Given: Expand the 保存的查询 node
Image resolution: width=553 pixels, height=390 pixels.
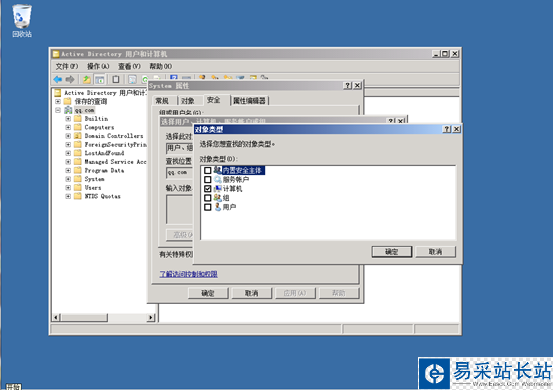Looking at the screenshot, I should tap(58, 102).
